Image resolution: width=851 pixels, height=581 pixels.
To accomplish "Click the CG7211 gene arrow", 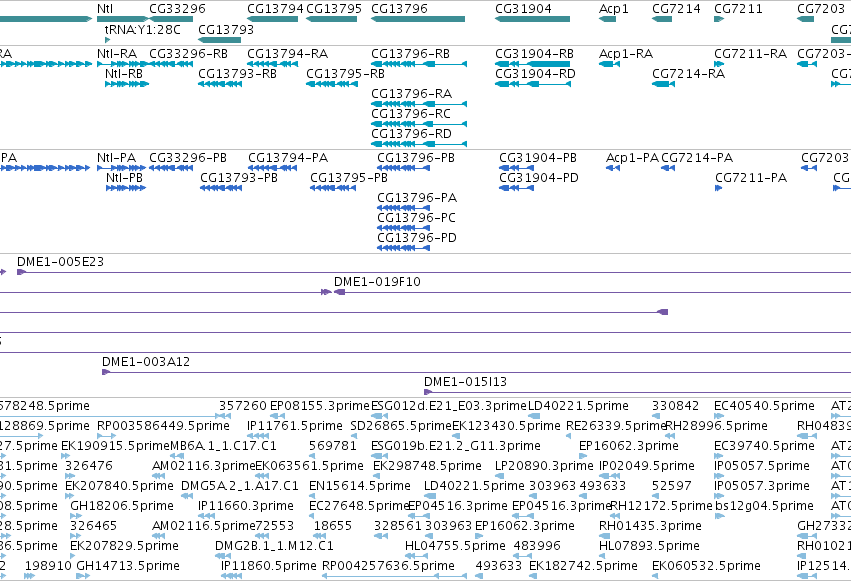I will point(719,19).
